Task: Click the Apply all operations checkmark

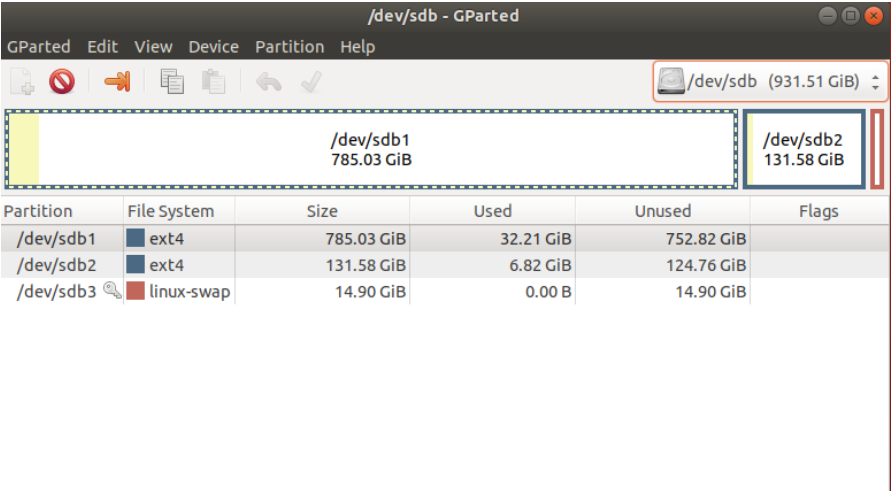Action: click(x=310, y=81)
